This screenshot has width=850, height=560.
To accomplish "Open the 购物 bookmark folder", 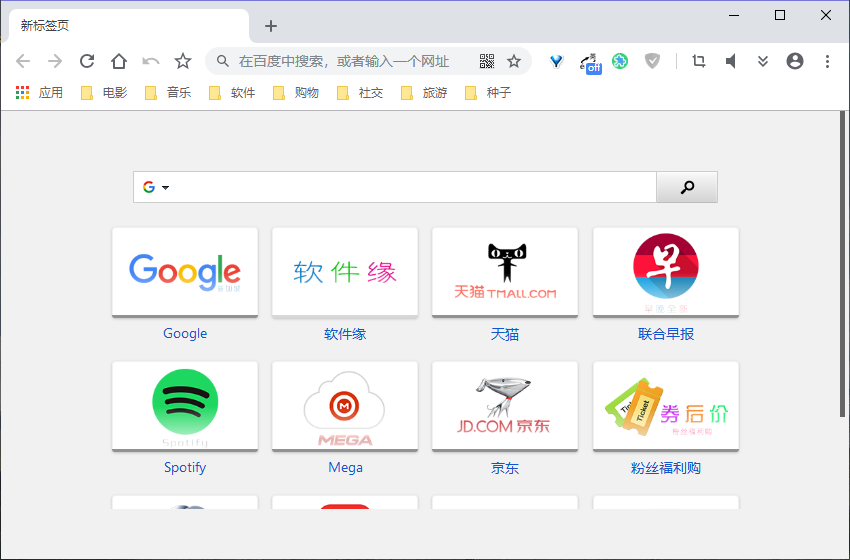I will click(295, 93).
